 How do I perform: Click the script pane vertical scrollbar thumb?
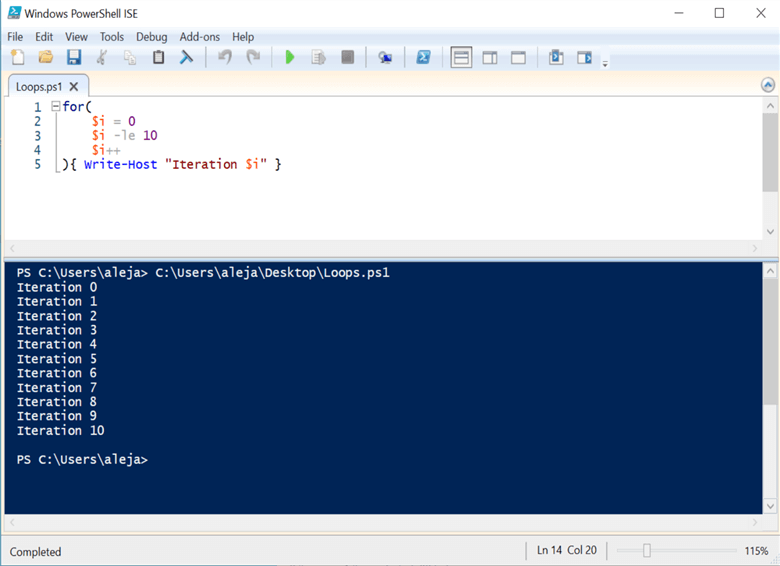coord(770,152)
